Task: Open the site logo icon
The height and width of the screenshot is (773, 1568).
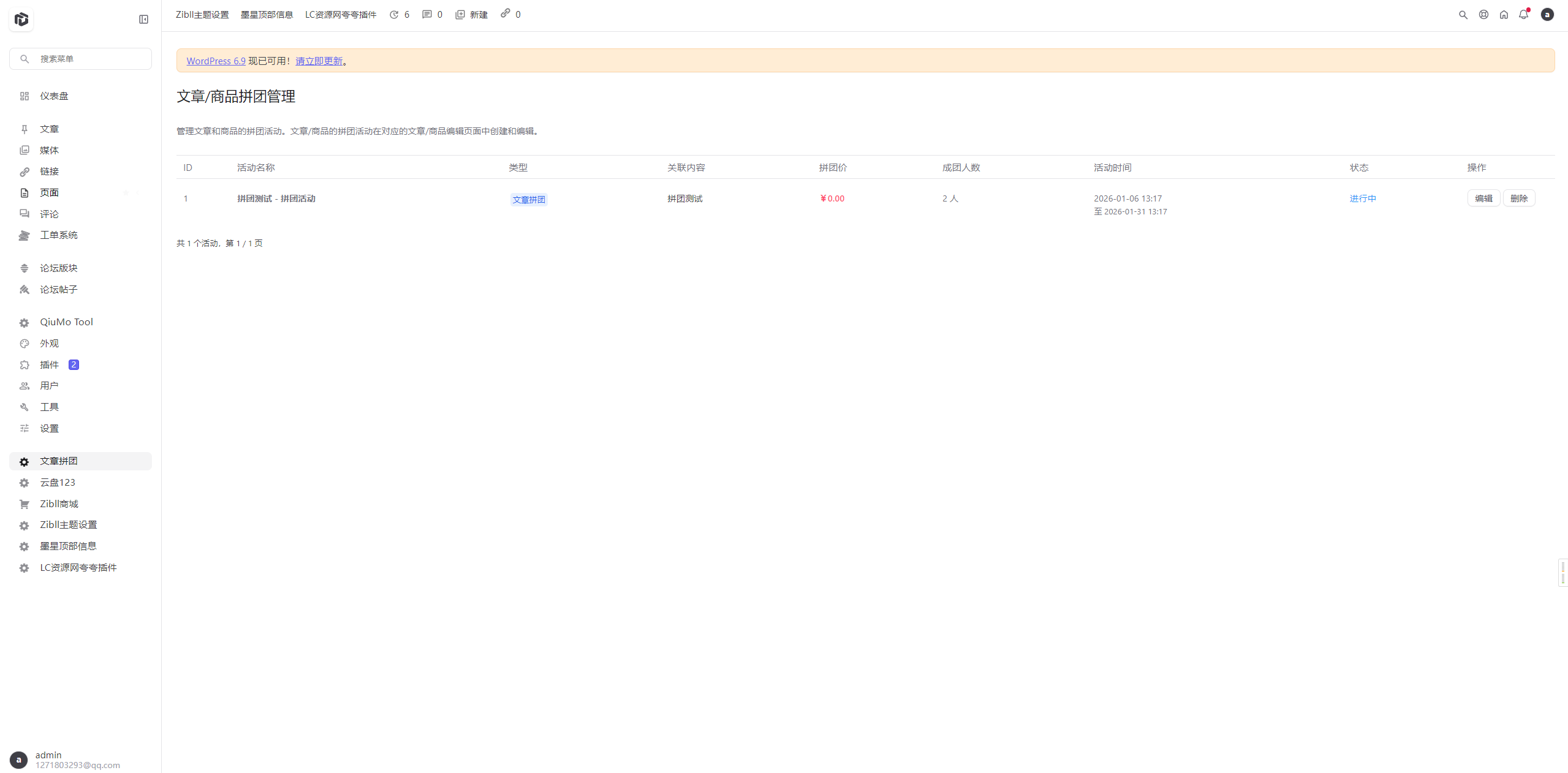Action: pos(21,20)
